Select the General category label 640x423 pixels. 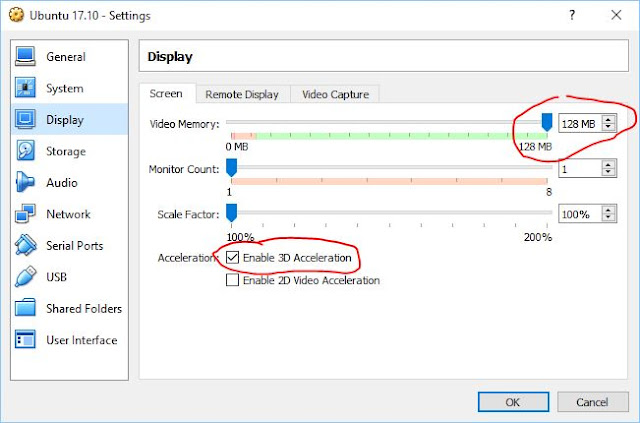tap(66, 57)
